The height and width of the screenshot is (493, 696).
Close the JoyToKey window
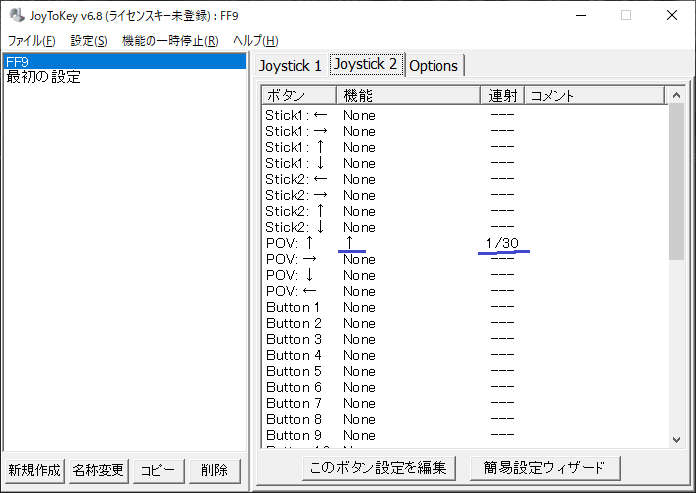pos(672,16)
